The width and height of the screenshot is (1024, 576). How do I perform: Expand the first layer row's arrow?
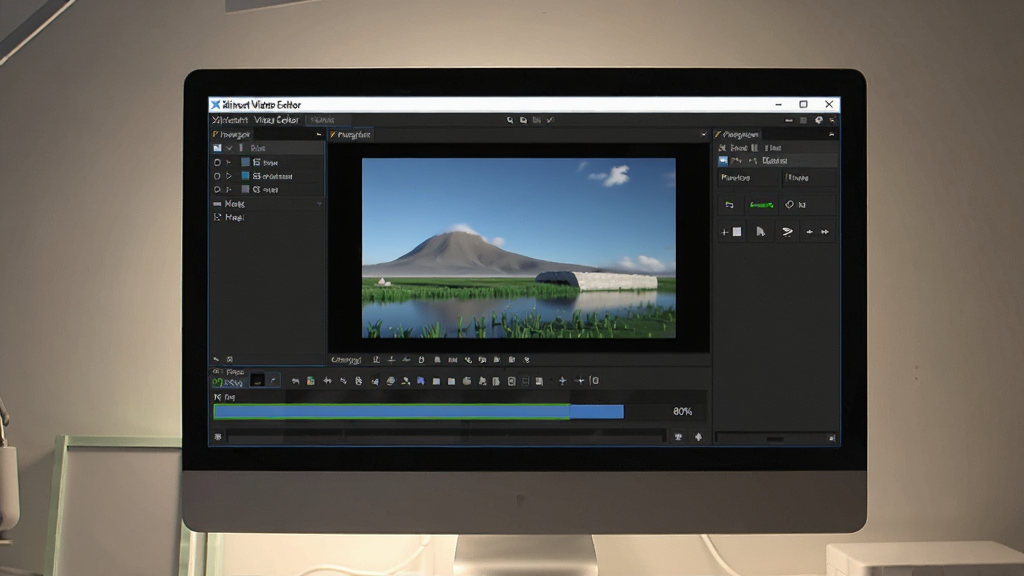(229, 163)
